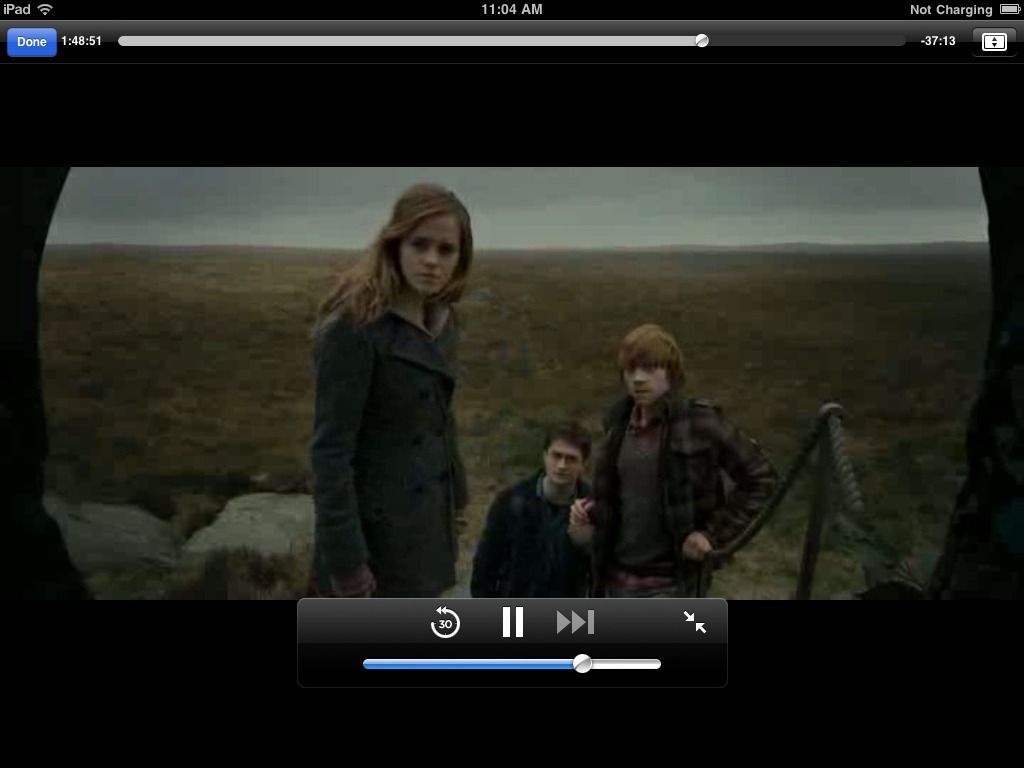
Task: Click the remaining time -37:13
Action: click(938, 40)
